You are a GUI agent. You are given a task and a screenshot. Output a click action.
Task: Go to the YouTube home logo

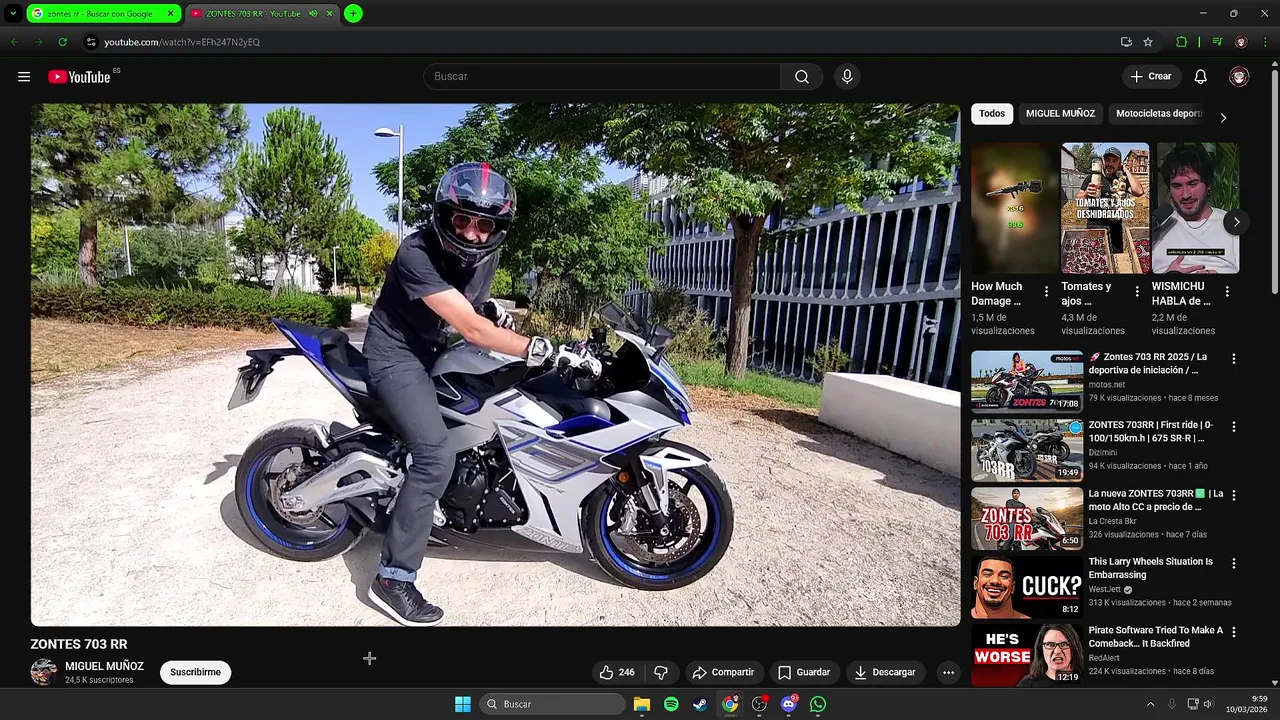79,77
